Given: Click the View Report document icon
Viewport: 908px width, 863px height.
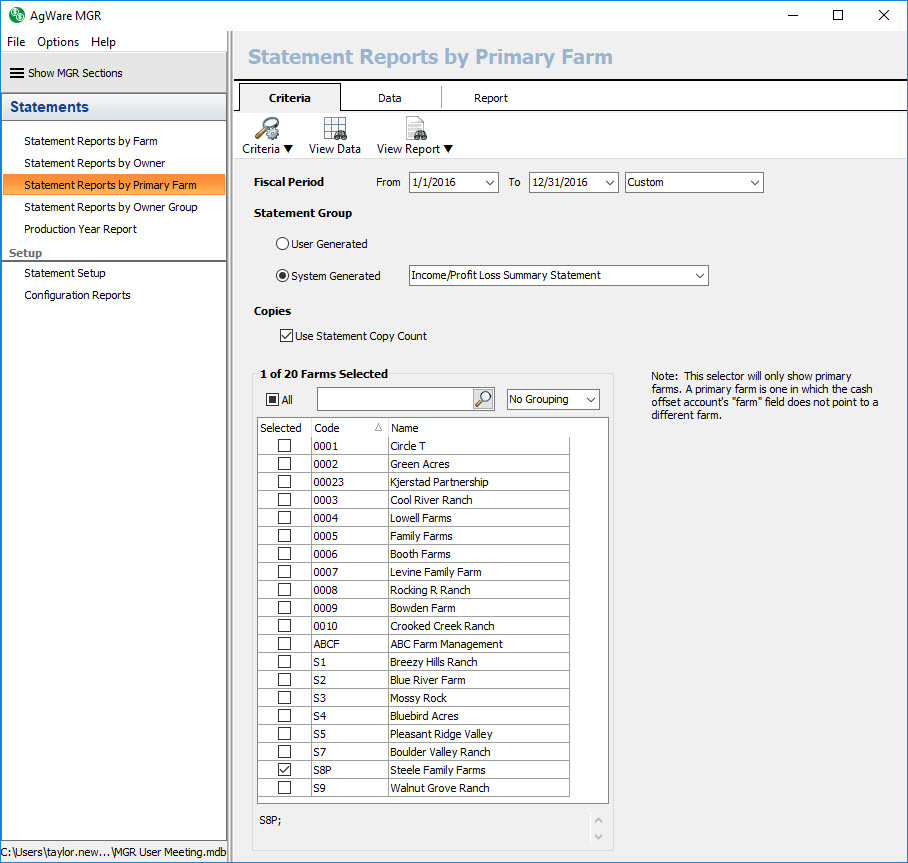Looking at the screenshot, I should [x=415, y=129].
